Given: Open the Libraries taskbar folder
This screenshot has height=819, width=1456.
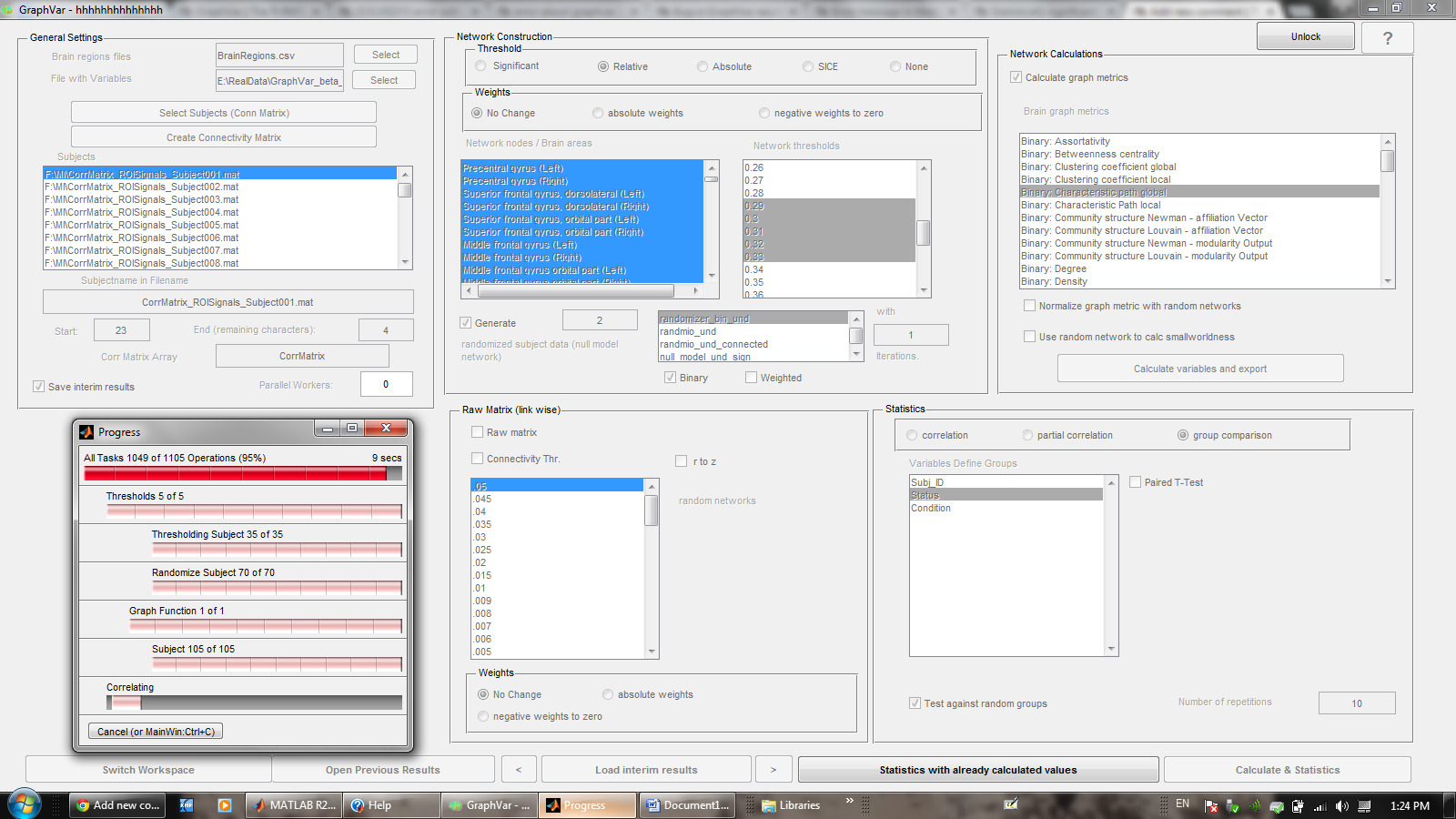Looking at the screenshot, I should 791,805.
